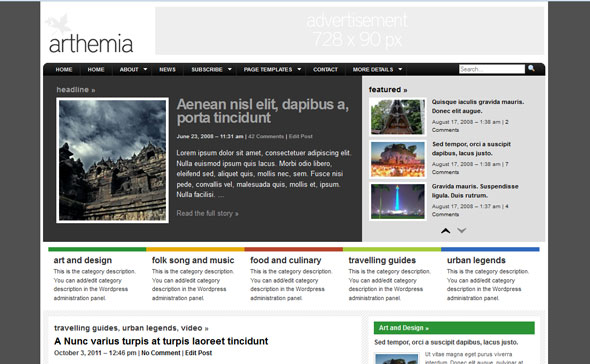Click the urban legends category heading

tap(476, 260)
